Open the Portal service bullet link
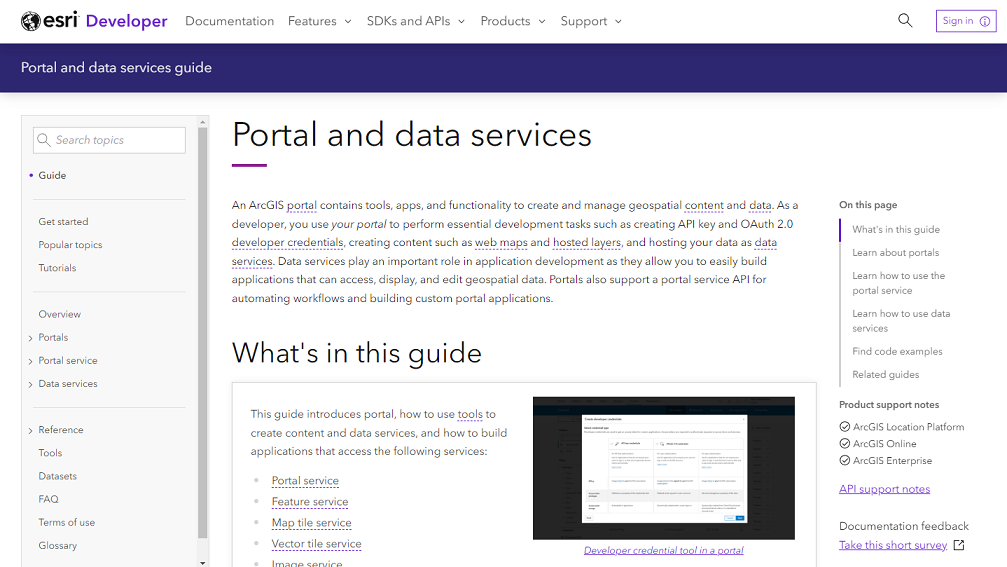The height and width of the screenshot is (567, 1007). (x=305, y=480)
